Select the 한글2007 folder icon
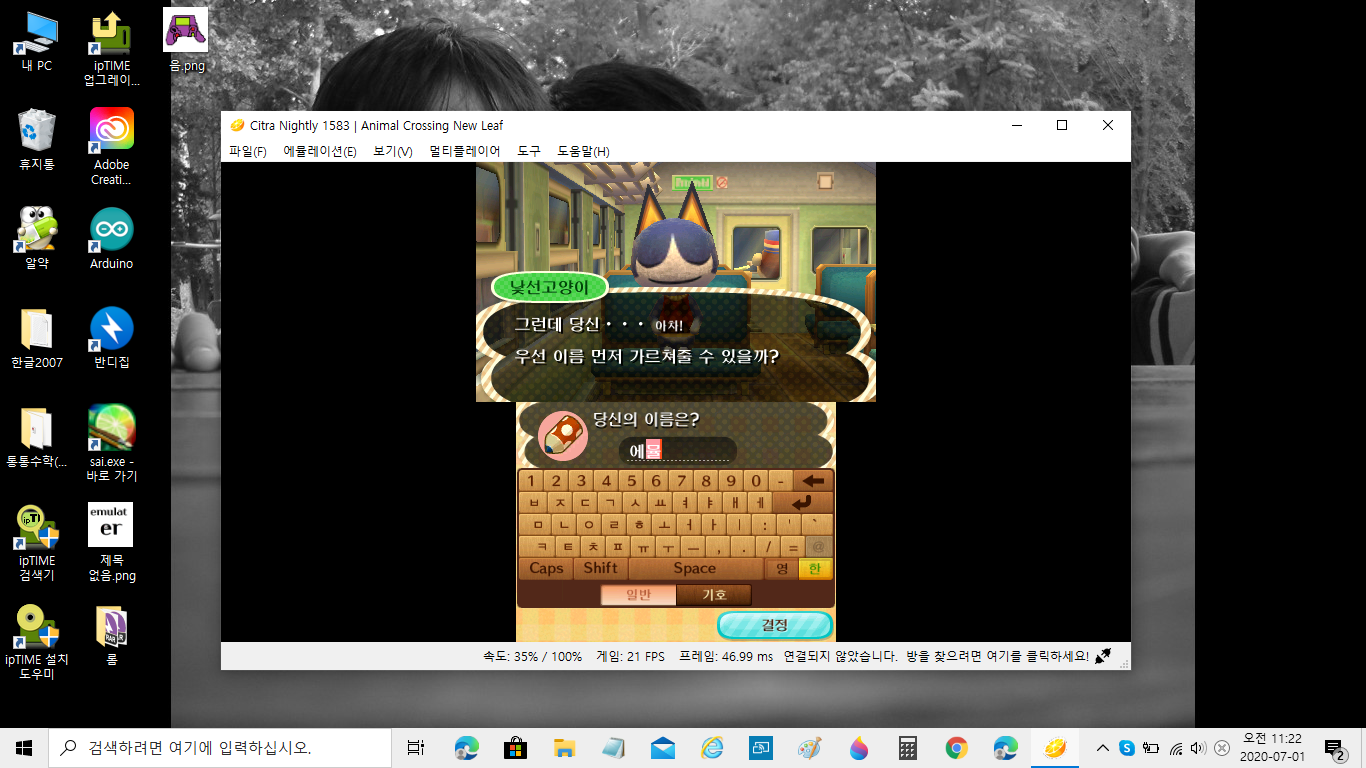 (37, 338)
